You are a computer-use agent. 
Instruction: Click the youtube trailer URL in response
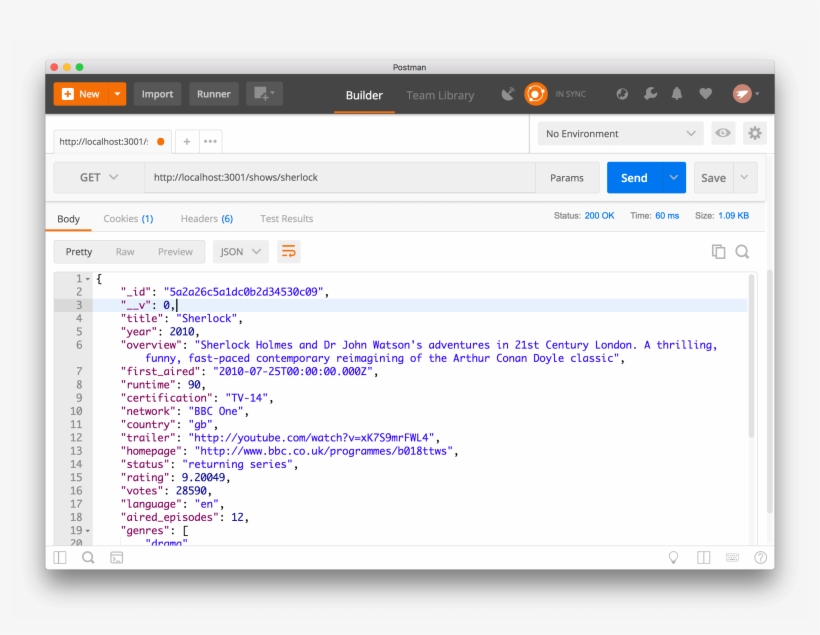[311, 438]
